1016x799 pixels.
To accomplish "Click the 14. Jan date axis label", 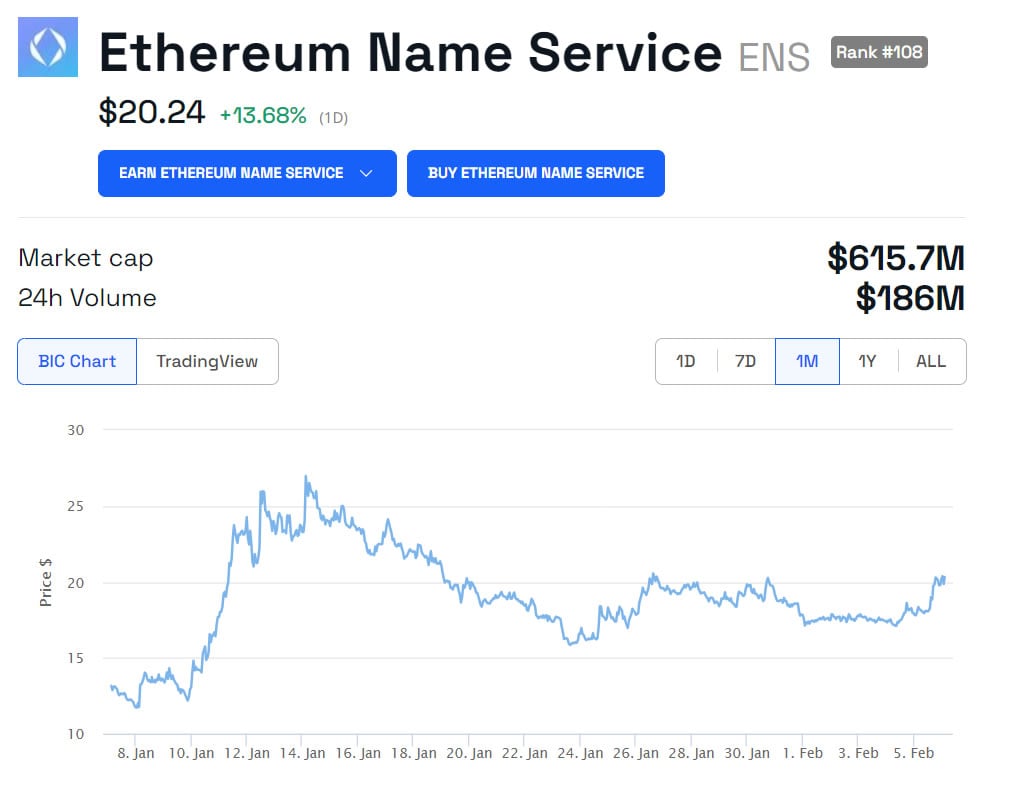I will 301,753.
